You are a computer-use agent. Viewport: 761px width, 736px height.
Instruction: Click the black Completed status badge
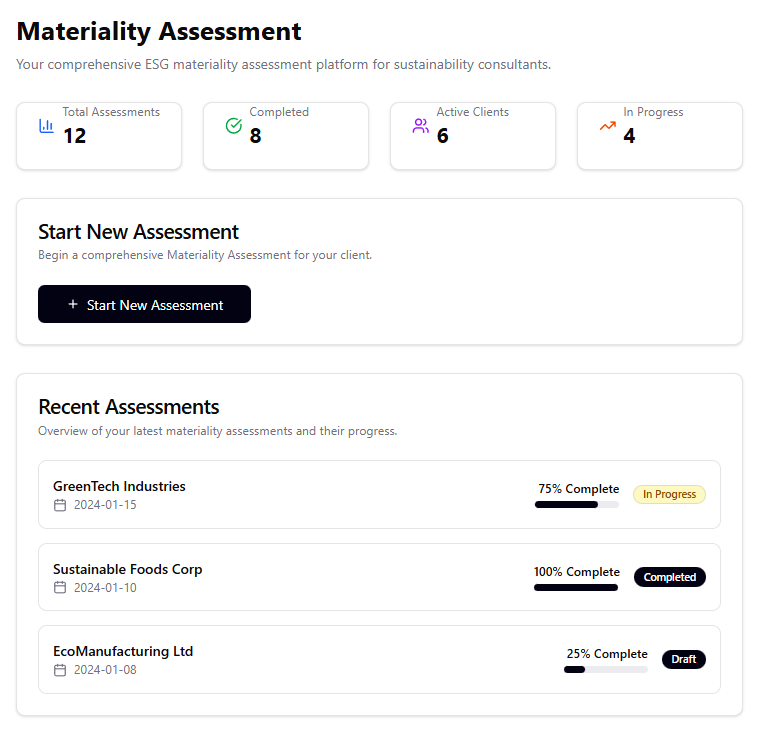click(x=669, y=577)
